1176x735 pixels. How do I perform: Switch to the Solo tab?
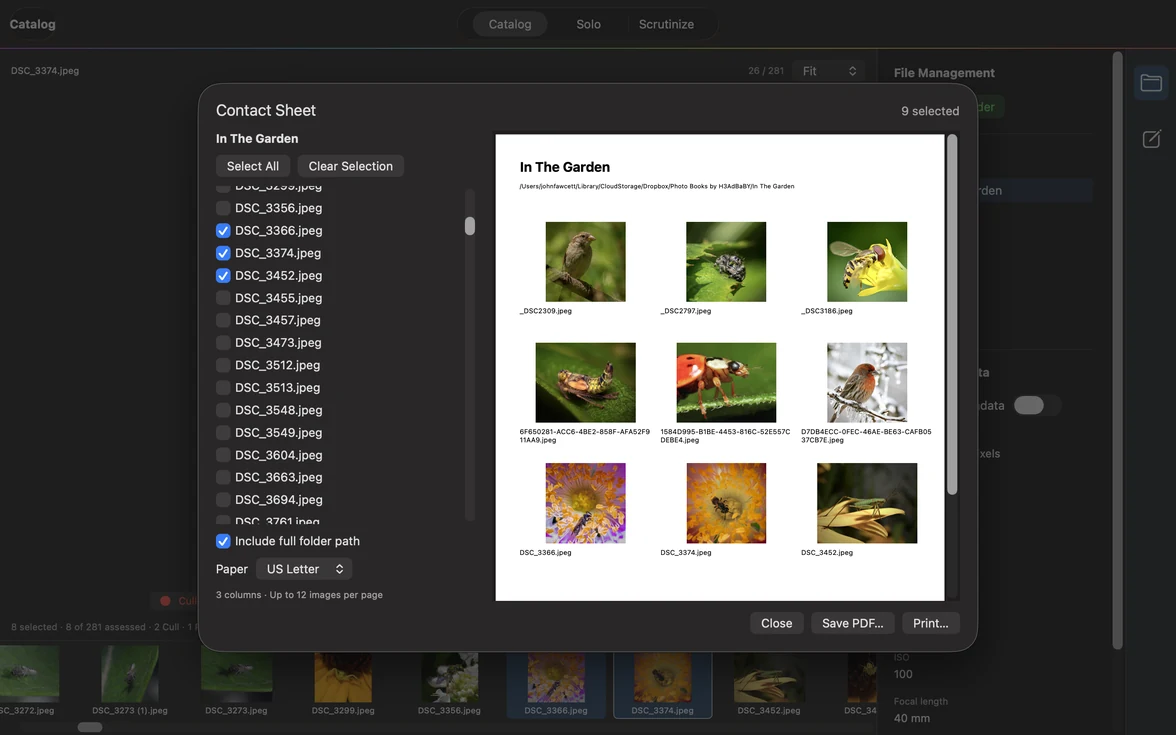[588, 24]
